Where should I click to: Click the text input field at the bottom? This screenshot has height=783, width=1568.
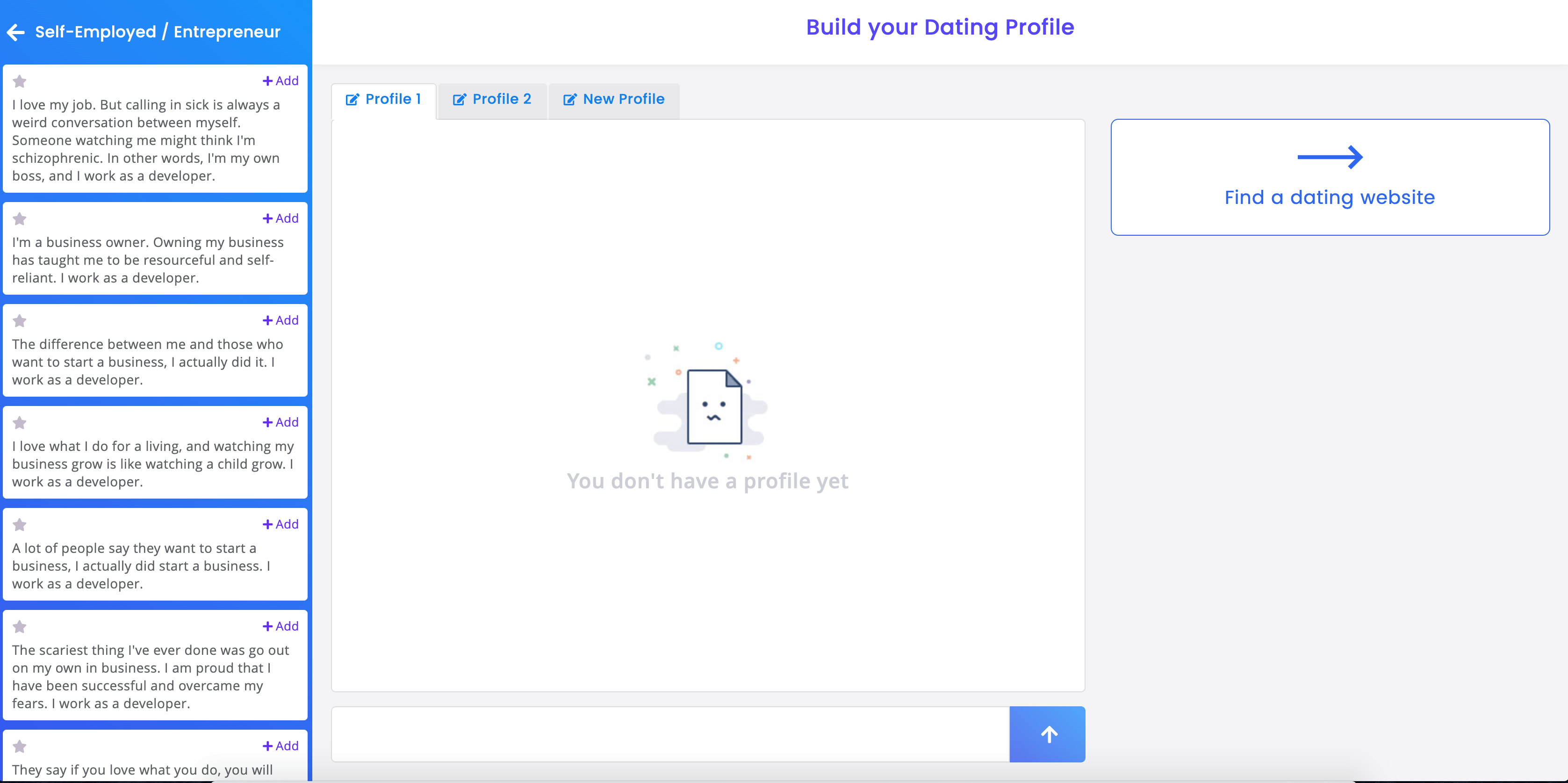(669, 734)
